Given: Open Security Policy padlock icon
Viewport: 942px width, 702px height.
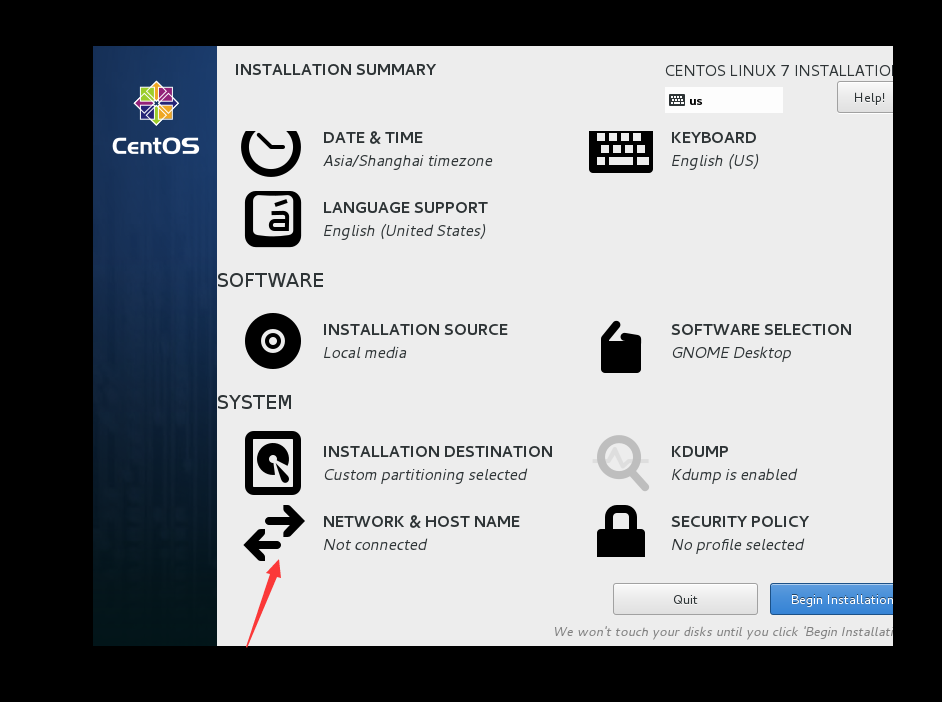Looking at the screenshot, I should point(621,531).
